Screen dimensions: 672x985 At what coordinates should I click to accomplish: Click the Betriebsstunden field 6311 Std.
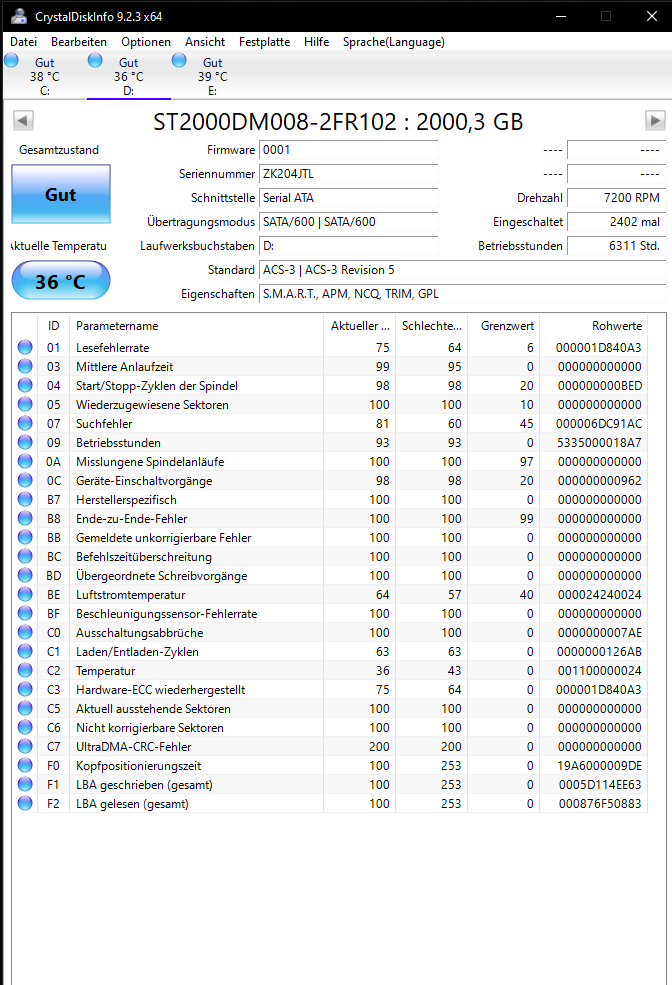[616, 246]
